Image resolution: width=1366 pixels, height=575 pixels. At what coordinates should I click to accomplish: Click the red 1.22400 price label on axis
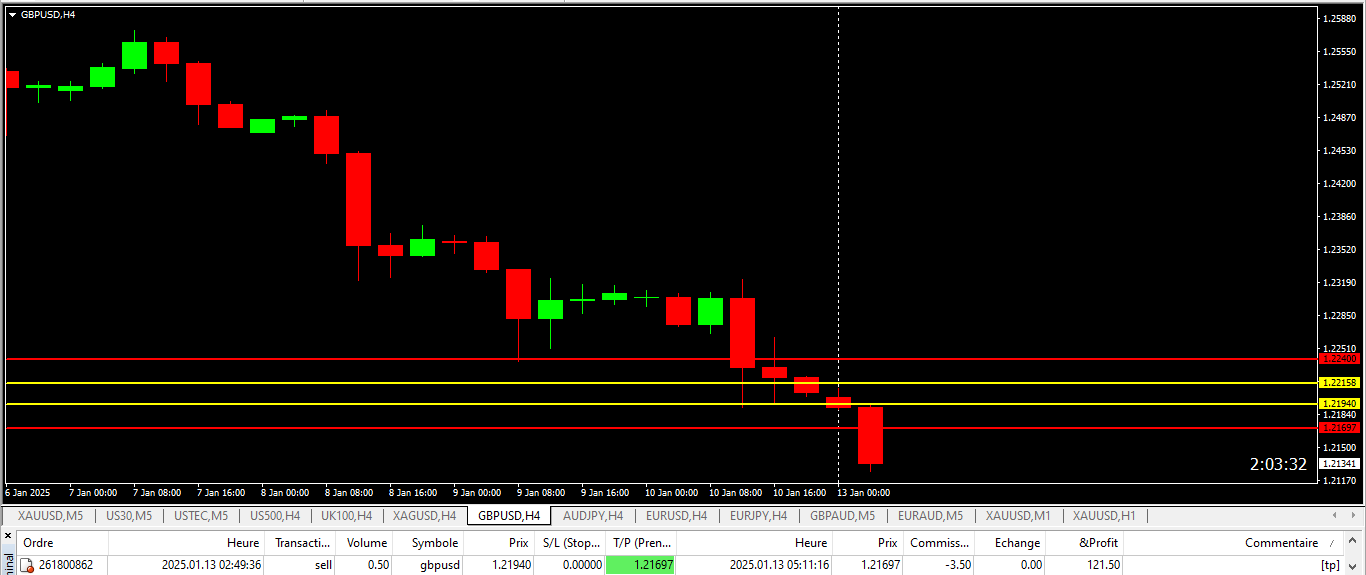point(1339,358)
